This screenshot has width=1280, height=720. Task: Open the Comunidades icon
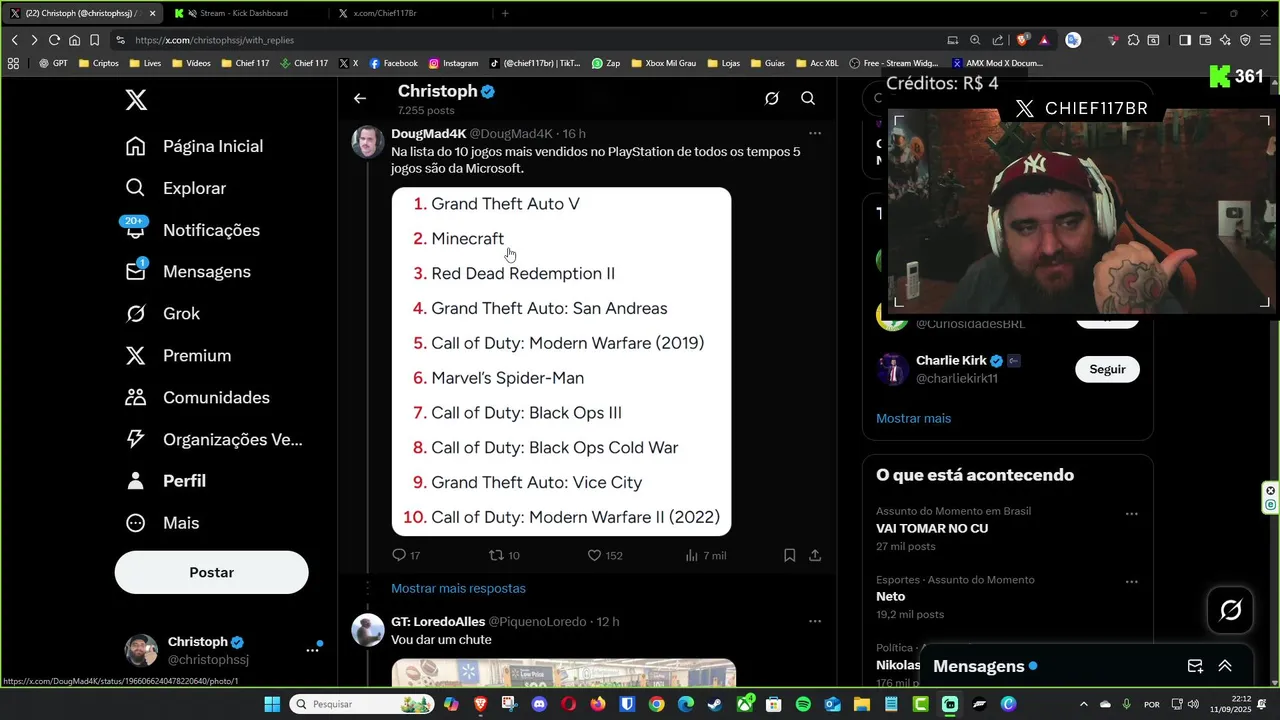136,397
